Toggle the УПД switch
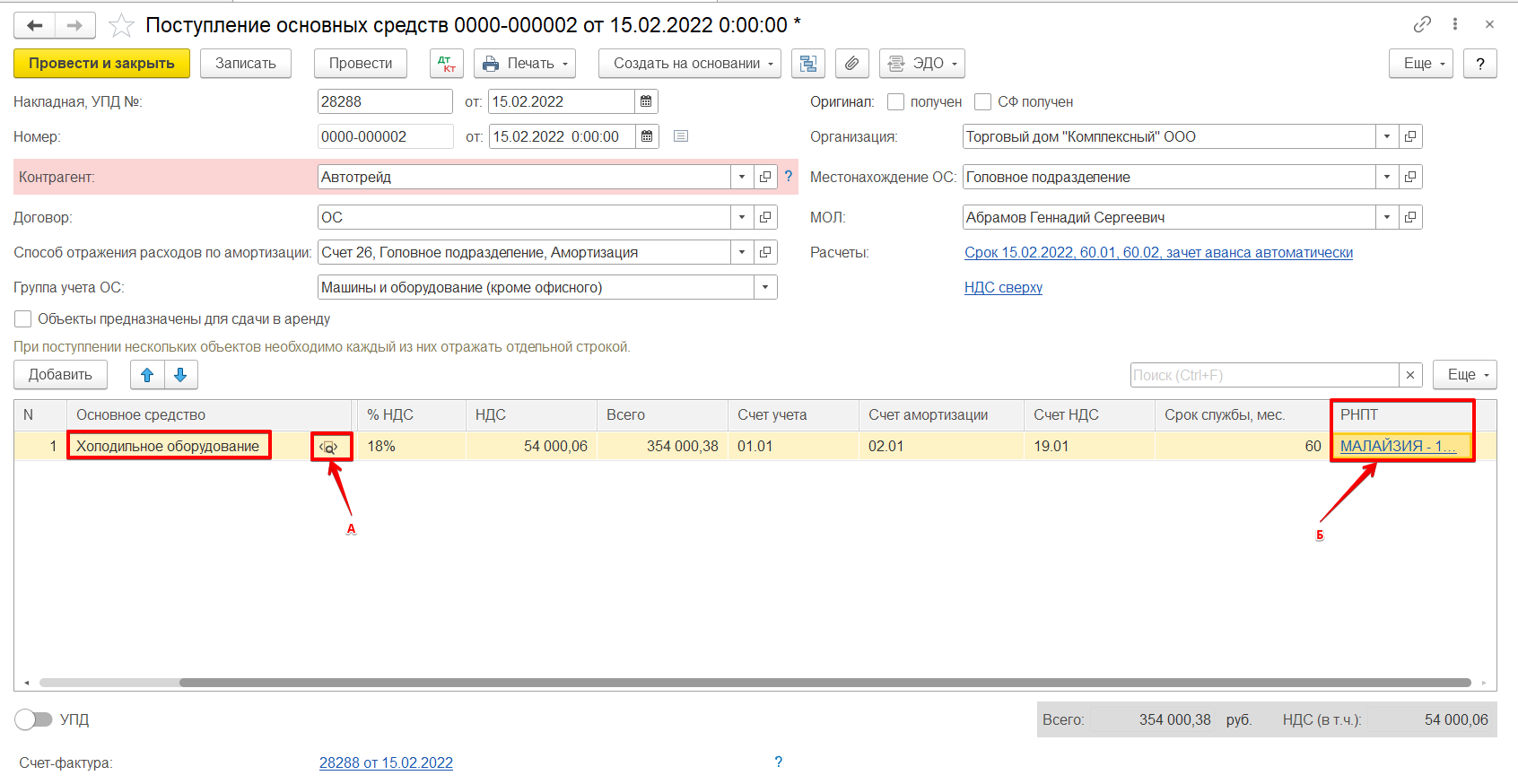 click(x=33, y=719)
